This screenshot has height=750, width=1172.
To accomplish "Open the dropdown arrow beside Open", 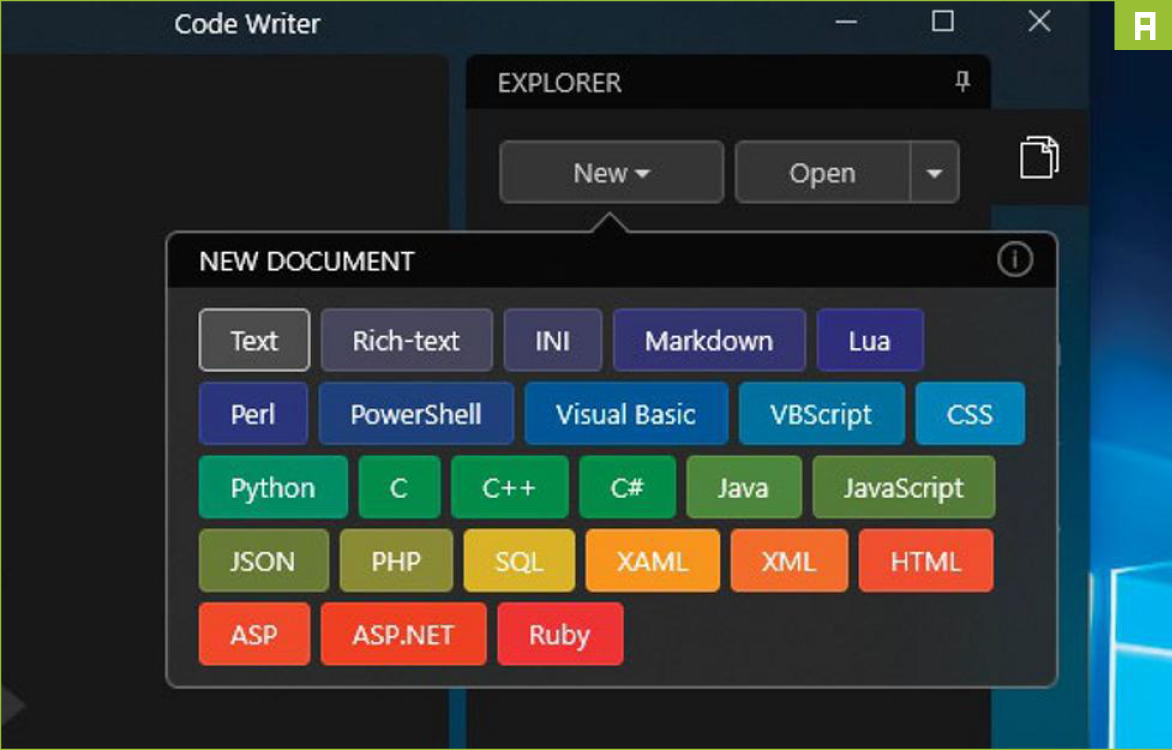I will 934,172.
